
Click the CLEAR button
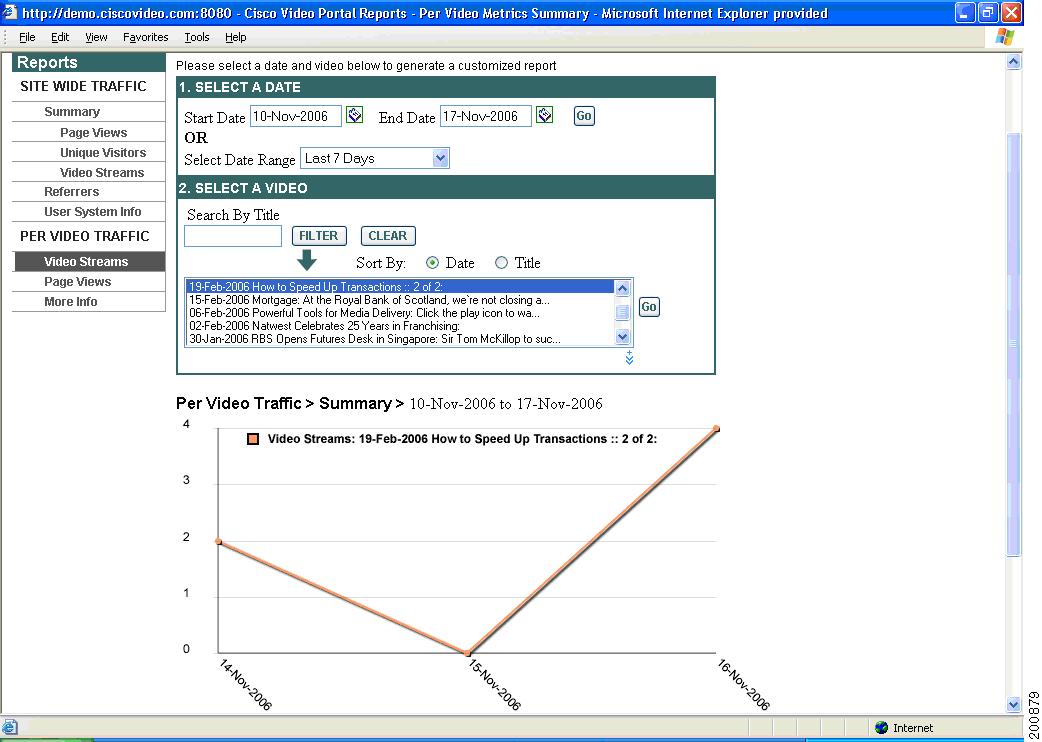[x=388, y=235]
